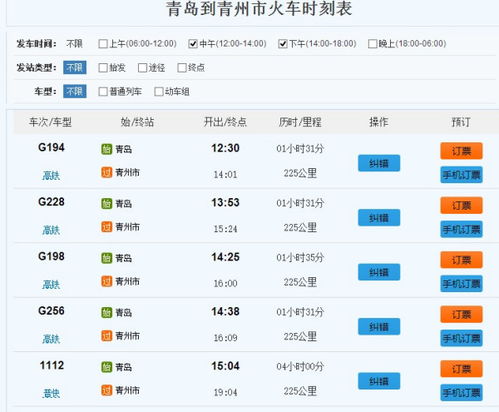
Task: Click 手机订票 for train G198
Action: 461,284
